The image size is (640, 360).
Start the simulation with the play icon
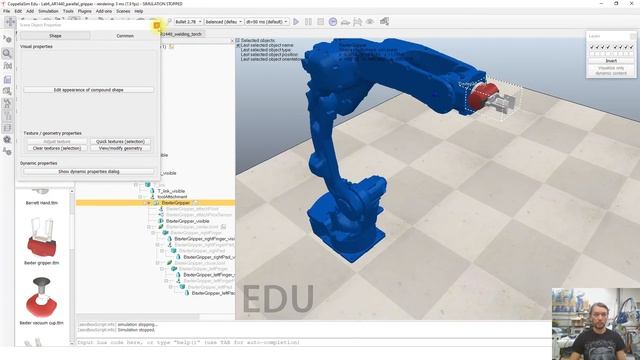(296, 21)
